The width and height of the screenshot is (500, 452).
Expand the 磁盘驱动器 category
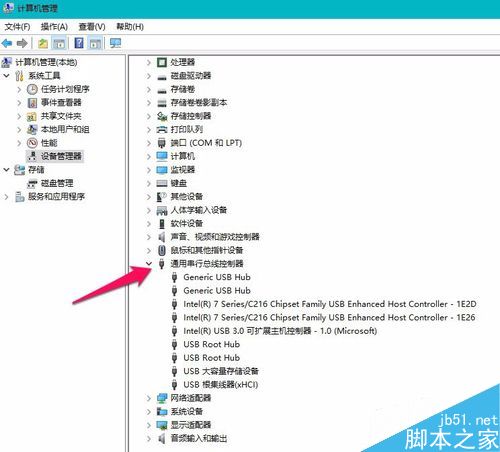[149, 76]
